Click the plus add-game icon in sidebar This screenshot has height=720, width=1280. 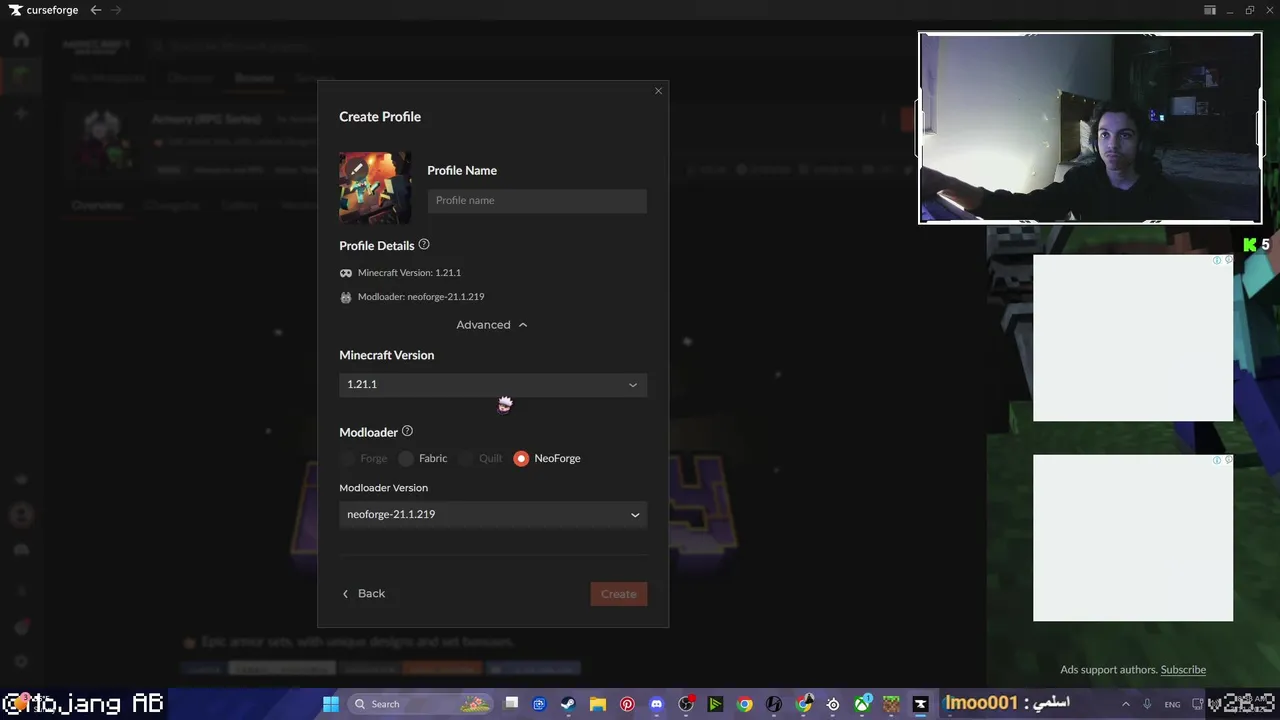[22, 114]
